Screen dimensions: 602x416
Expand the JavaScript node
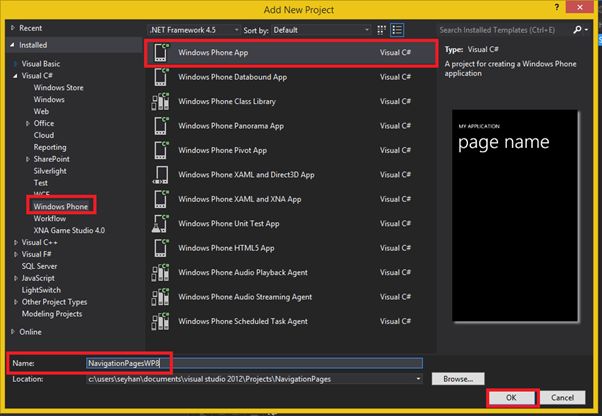15,278
